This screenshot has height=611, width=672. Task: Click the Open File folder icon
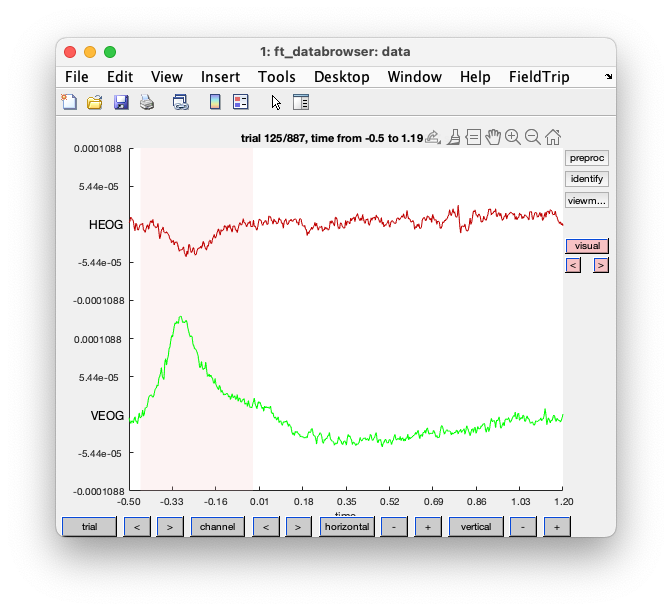point(95,102)
